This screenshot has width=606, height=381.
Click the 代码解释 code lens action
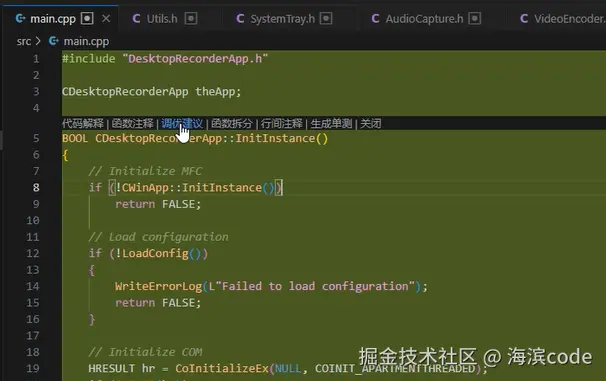(83, 124)
